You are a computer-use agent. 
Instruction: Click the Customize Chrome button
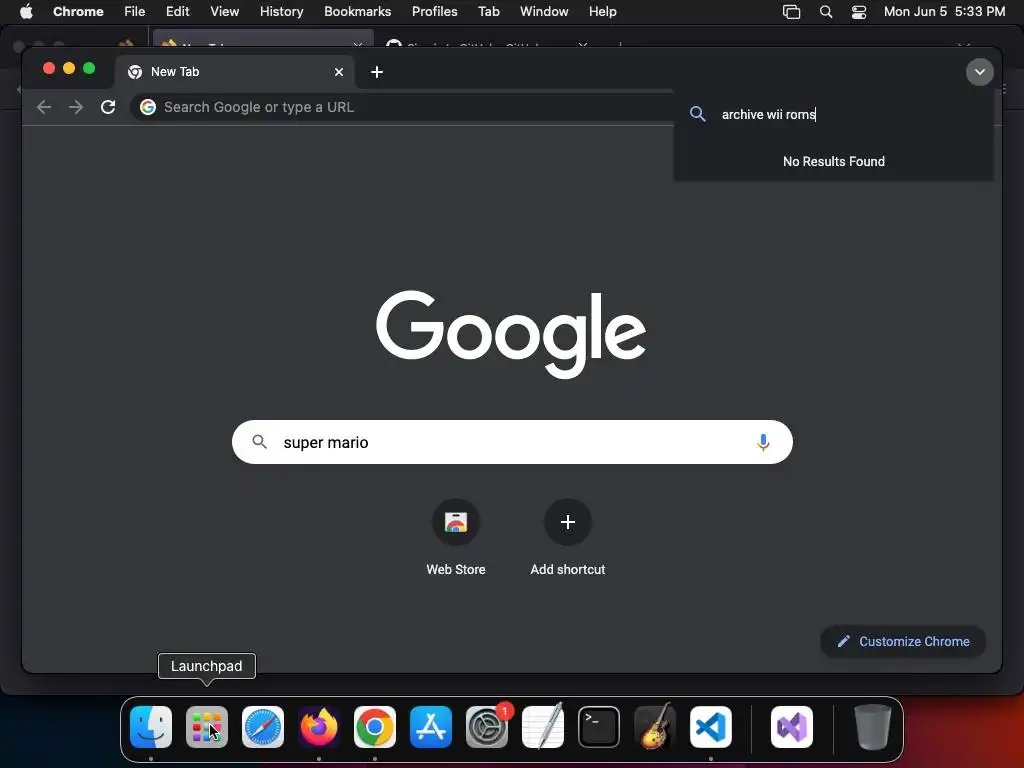[x=903, y=641]
